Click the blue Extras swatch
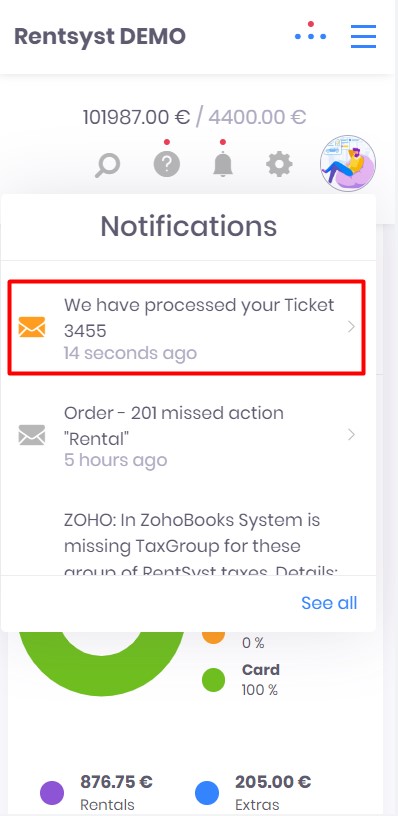Viewport: 398px width, 816px height. click(207, 793)
